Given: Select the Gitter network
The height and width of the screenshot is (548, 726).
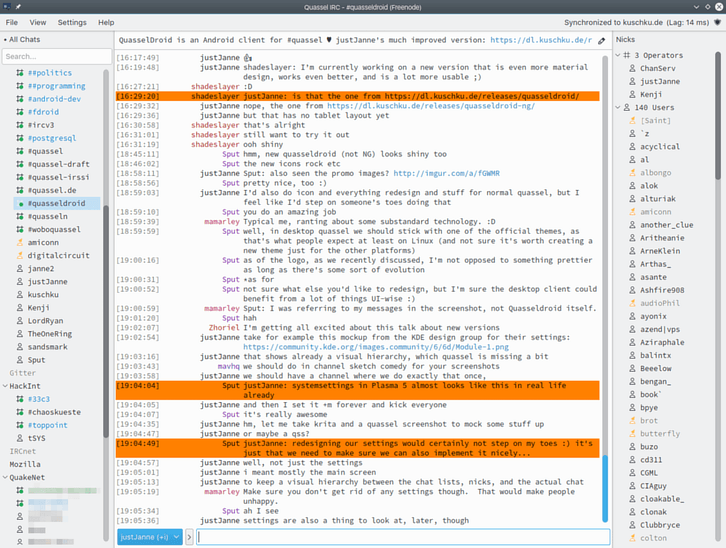Looking at the screenshot, I should click(22, 373).
